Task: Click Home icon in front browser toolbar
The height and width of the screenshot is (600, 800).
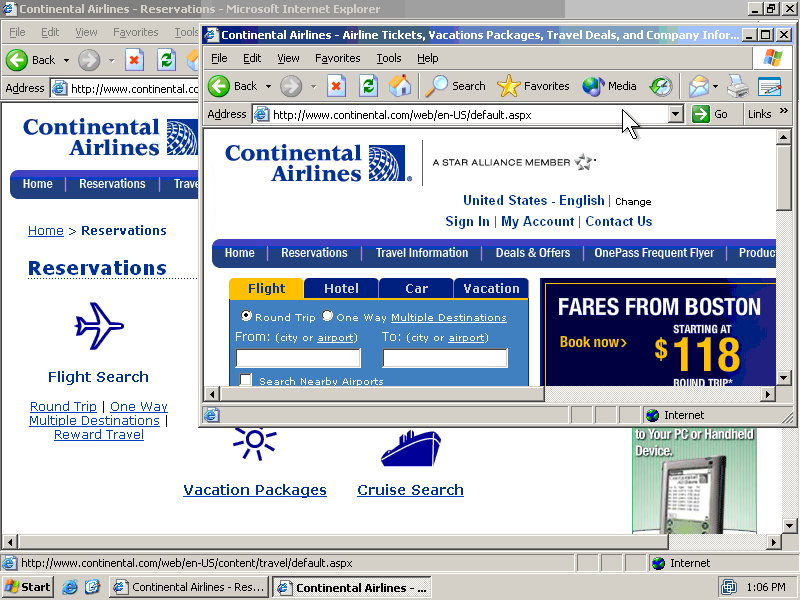Action: click(399, 86)
